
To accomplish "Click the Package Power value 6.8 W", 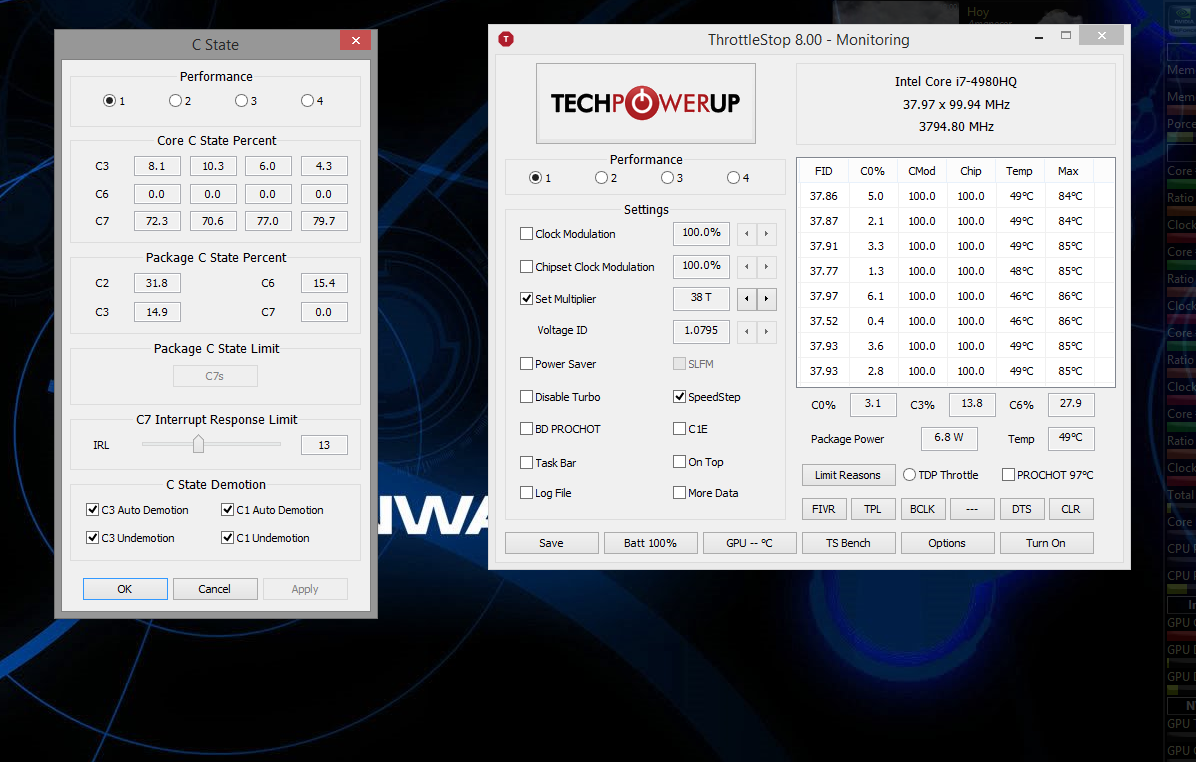I will 949,438.
